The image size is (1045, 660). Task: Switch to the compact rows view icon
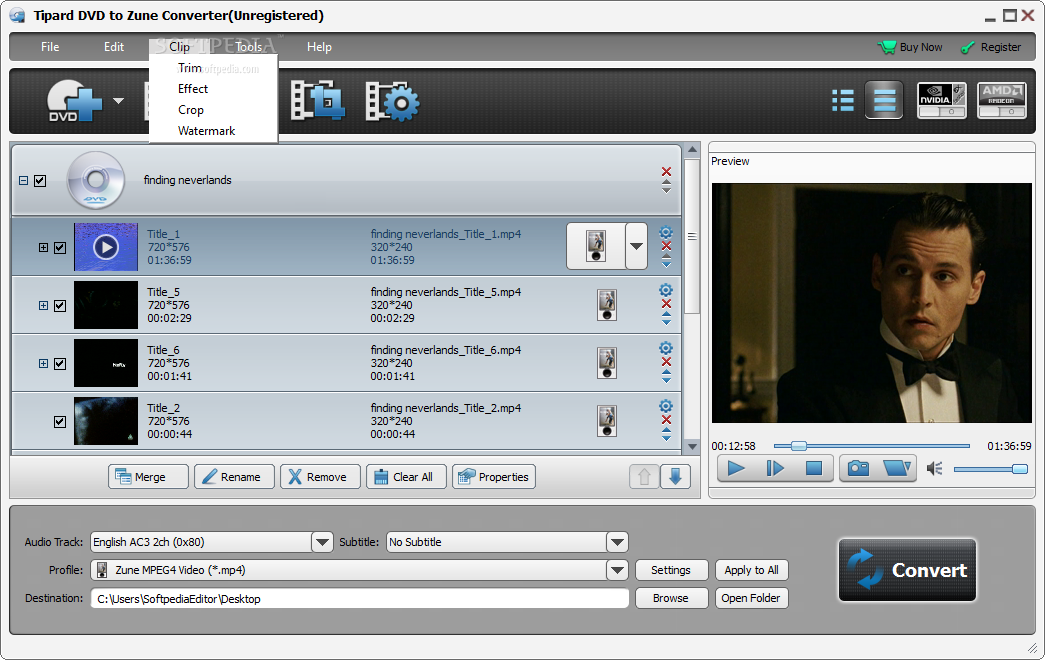(x=884, y=101)
